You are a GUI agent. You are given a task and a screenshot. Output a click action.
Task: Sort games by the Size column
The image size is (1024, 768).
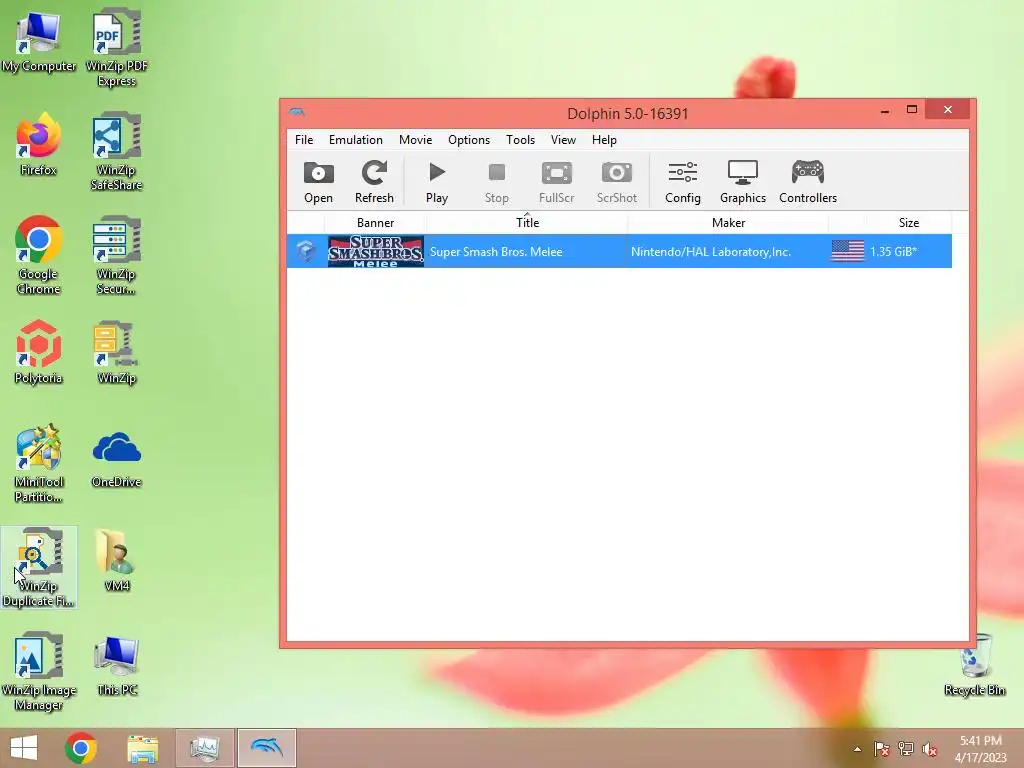point(908,223)
